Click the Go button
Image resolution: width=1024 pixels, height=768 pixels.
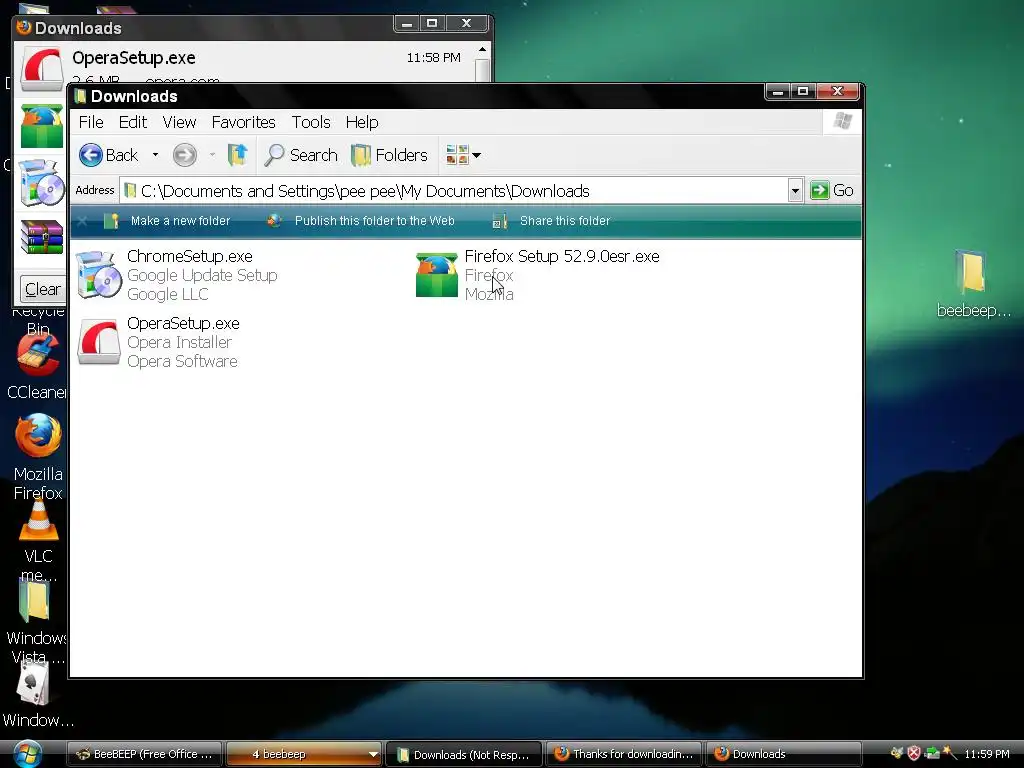(832, 191)
